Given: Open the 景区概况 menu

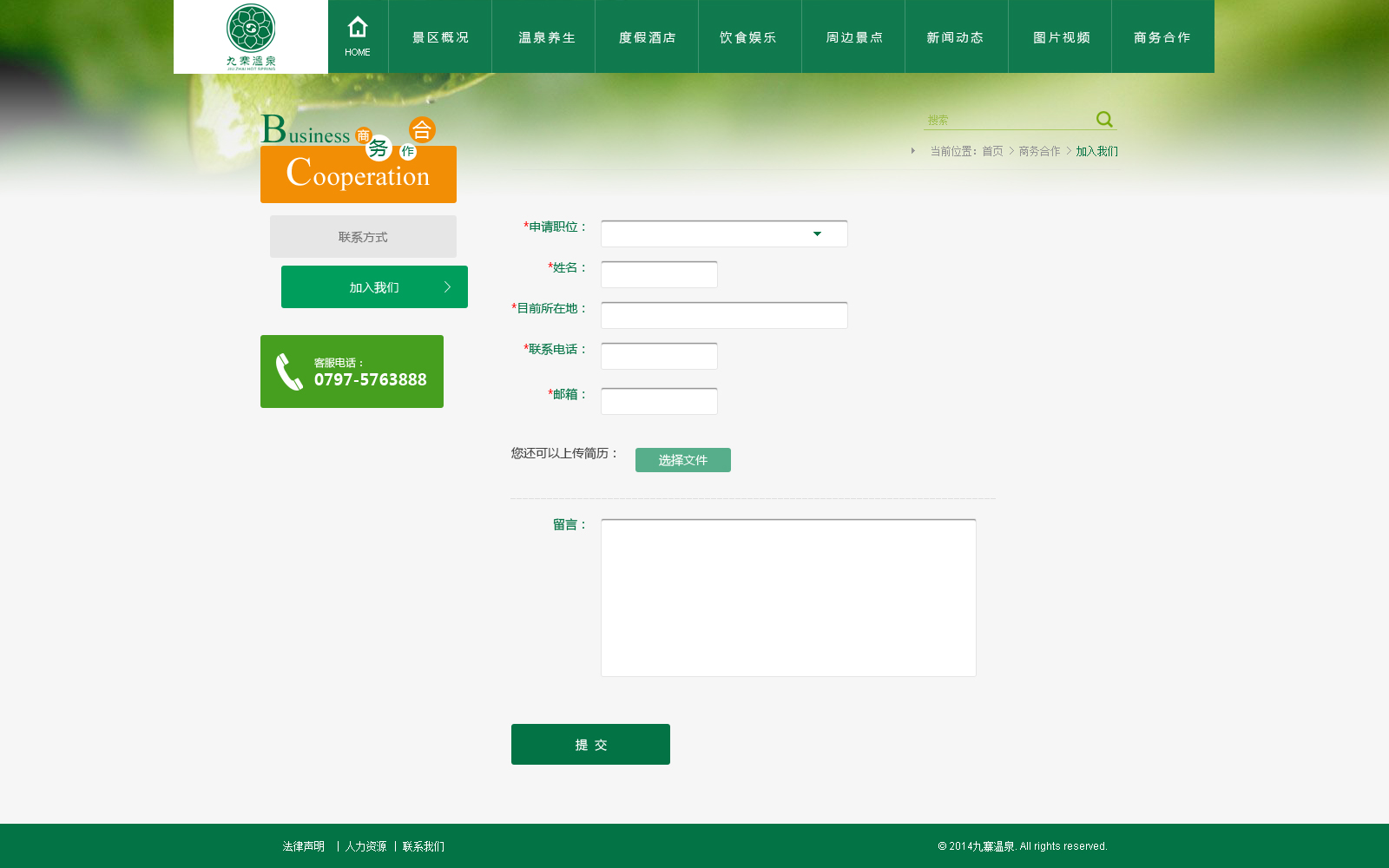Looking at the screenshot, I should (x=440, y=36).
